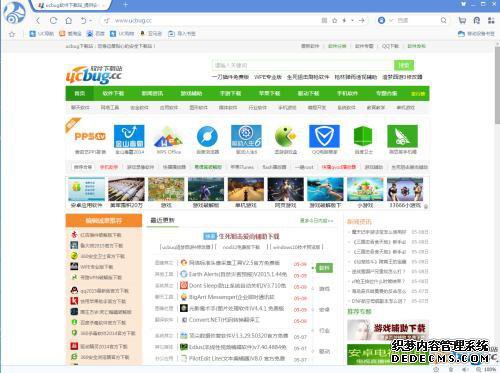The width and height of the screenshot is (500, 373).
Task: Open the WPS Office software icon
Action: point(168,137)
